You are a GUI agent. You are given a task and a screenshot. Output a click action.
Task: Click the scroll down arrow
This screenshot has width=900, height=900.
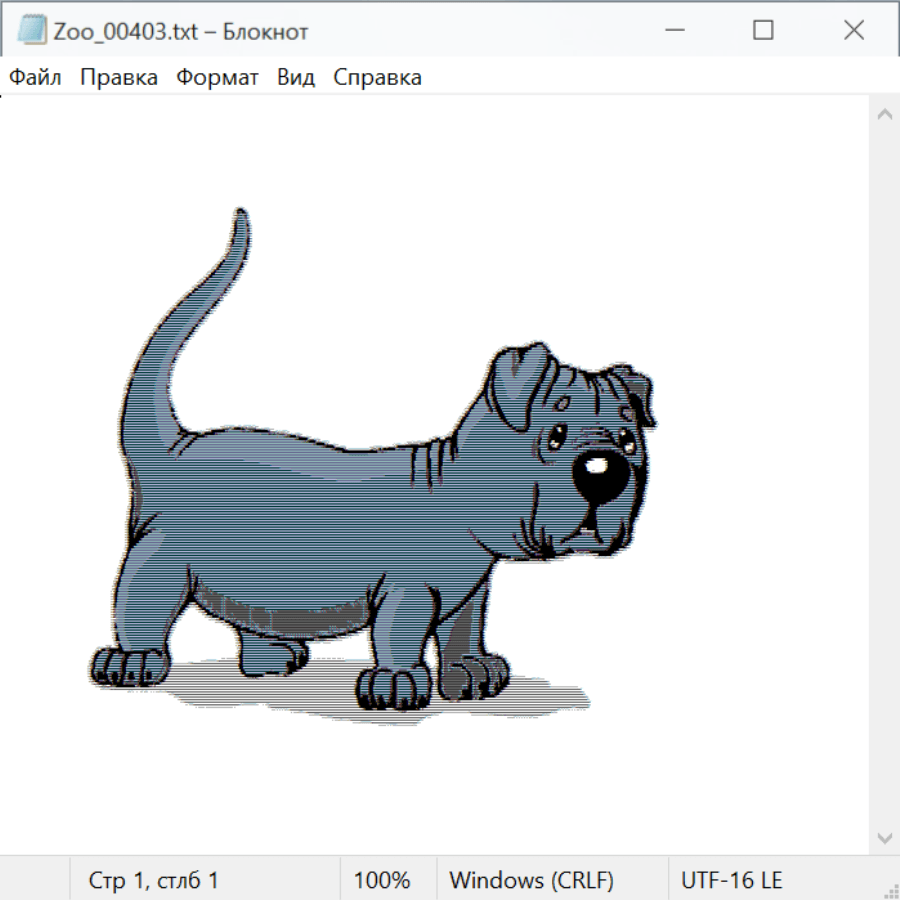[x=884, y=837]
